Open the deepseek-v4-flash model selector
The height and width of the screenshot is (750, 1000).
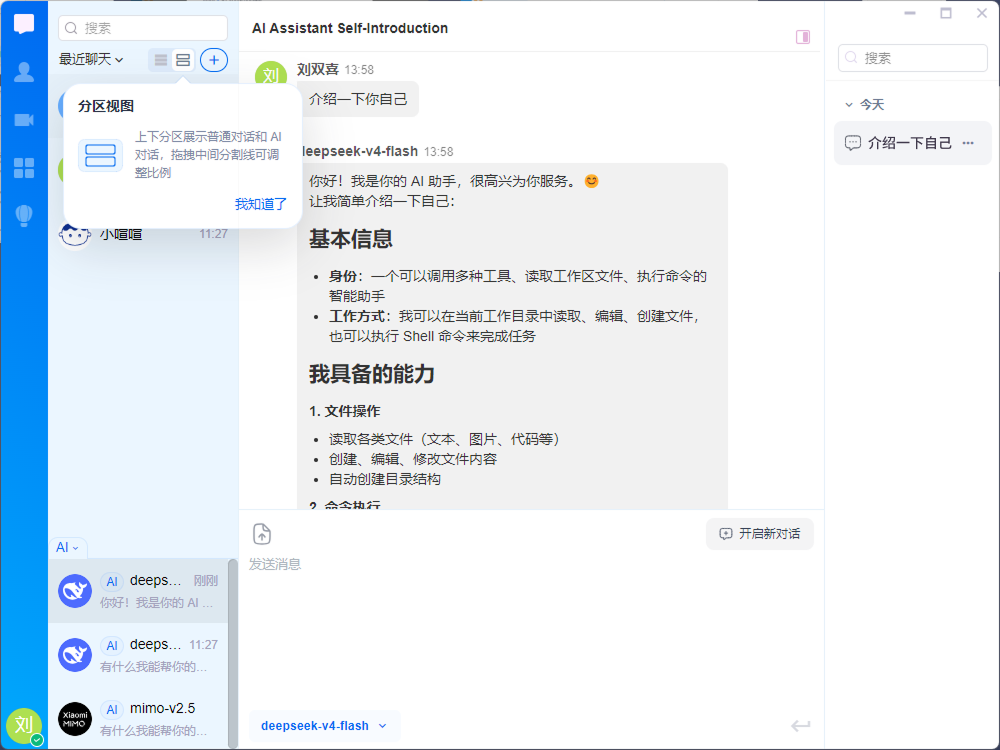[x=324, y=726]
